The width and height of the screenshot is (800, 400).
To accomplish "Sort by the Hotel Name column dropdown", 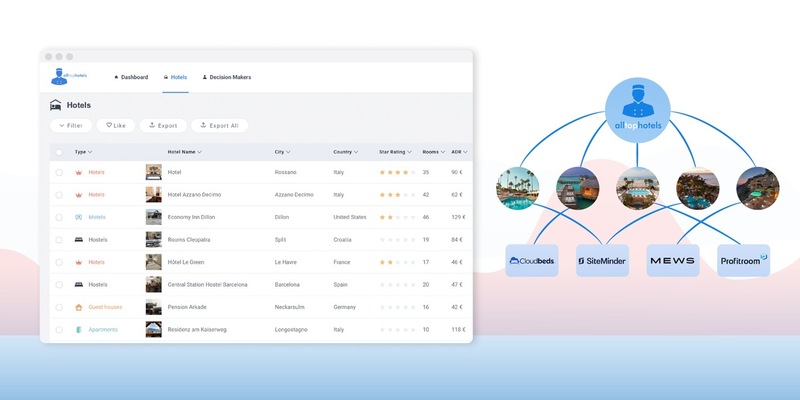I will click(x=185, y=152).
